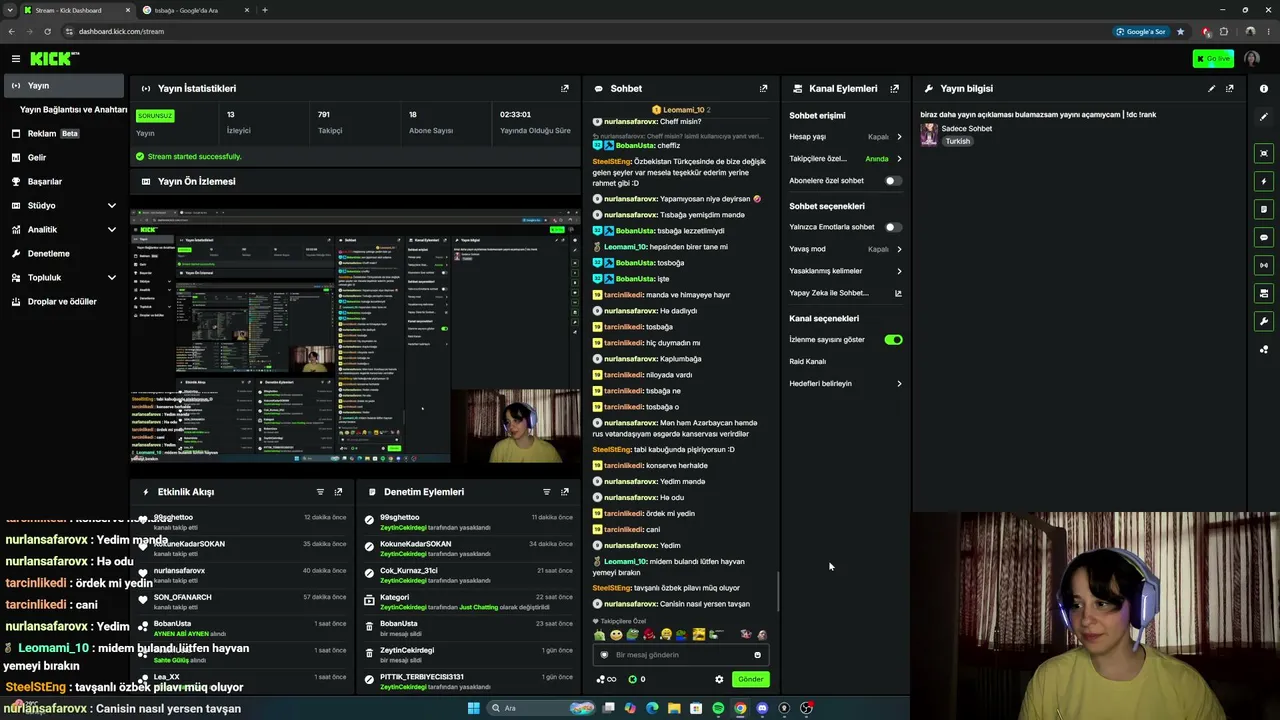The height and width of the screenshot is (720, 1280).
Task: Open Droplar ve ödüller in sidebar
Action: [64, 301]
